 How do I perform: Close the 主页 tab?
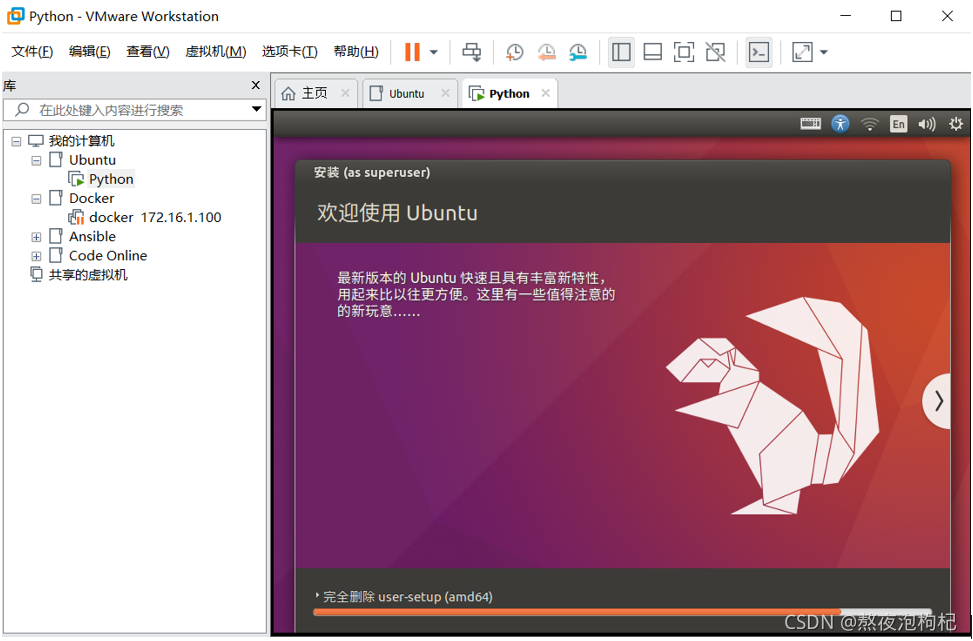pyautogui.click(x=346, y=93)
